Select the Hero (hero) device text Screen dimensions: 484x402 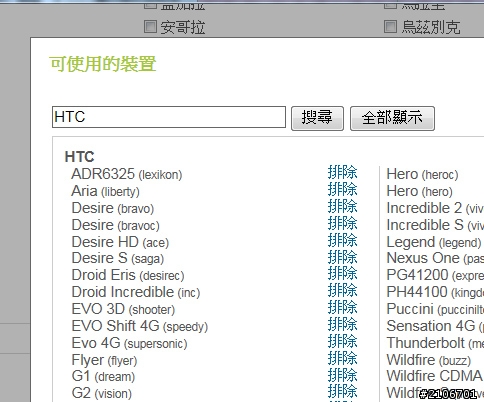click(419, 191)
